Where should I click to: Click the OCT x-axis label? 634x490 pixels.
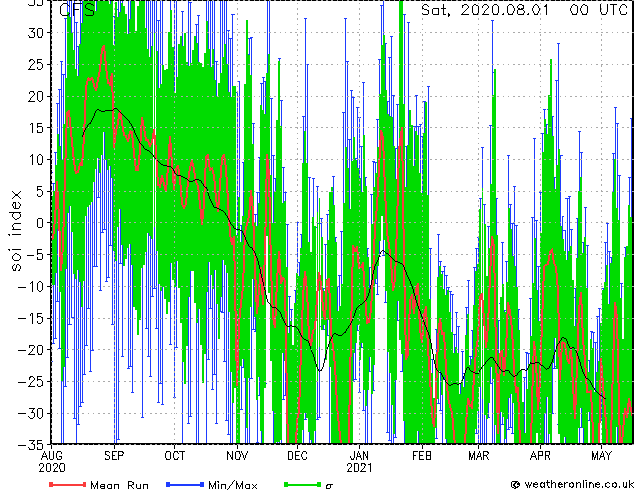point(175,456)
